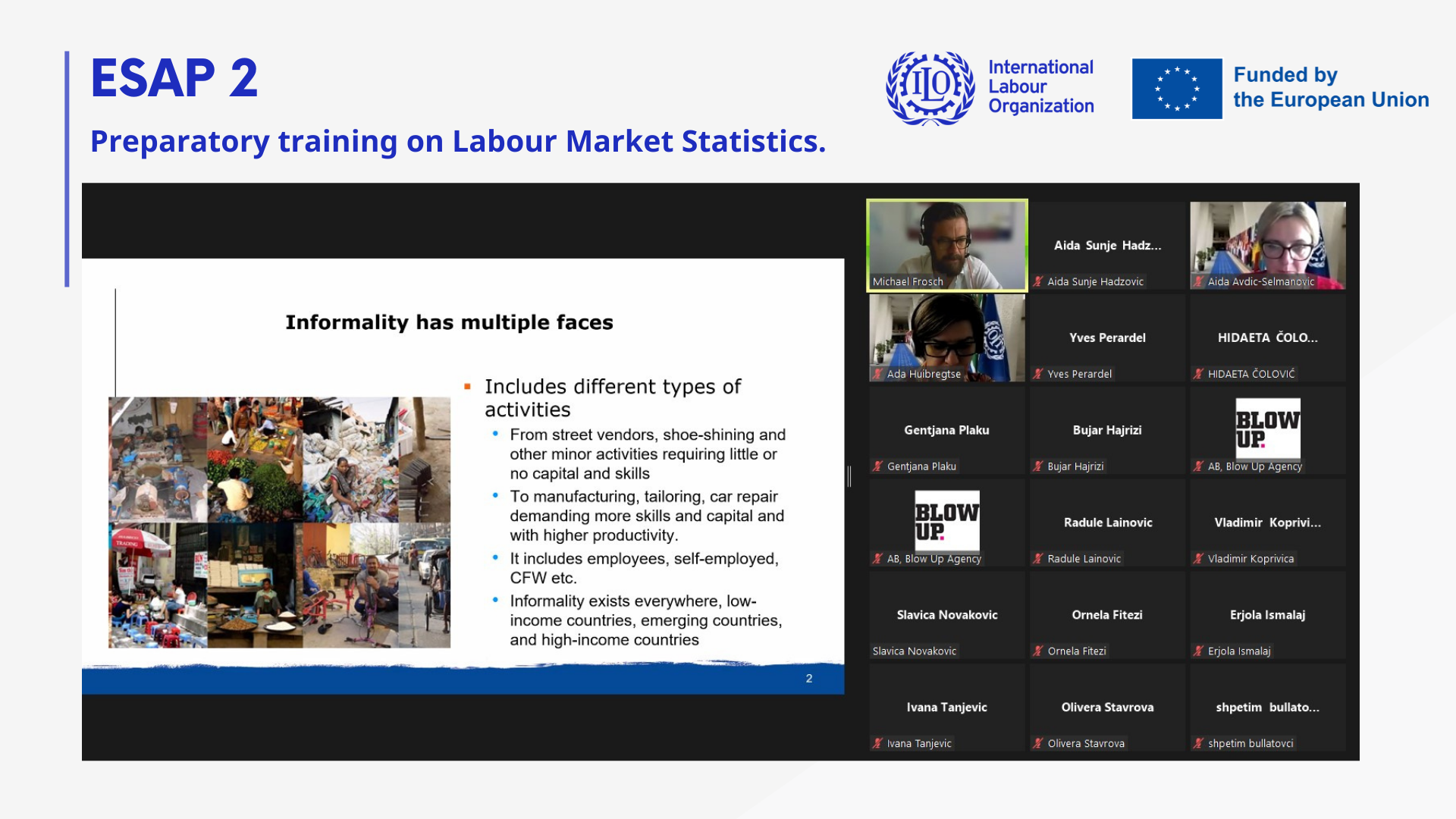Click muted mic icon beside Yves Perardel label
1456x819 pixels.
tap(1038, 374)
